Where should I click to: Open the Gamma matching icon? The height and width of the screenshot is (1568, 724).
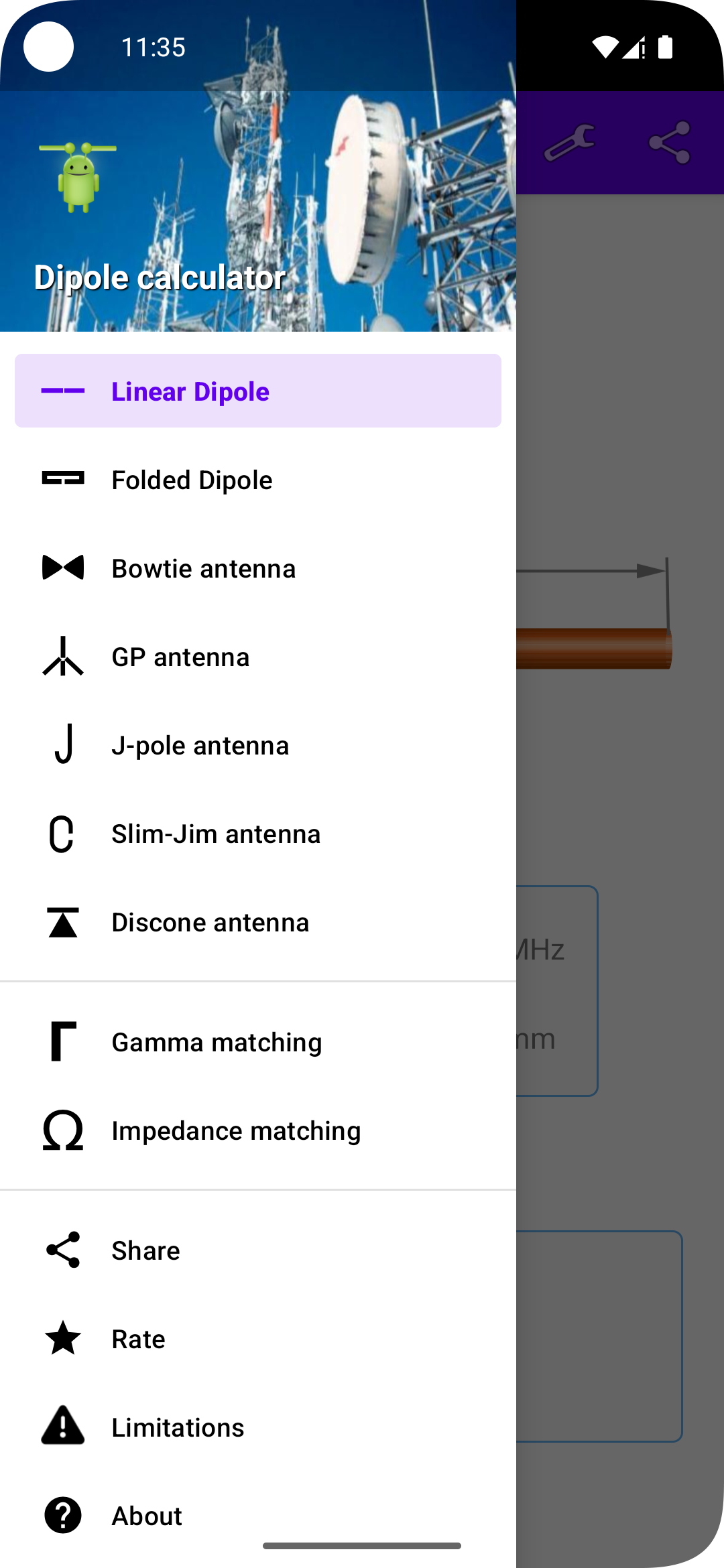[x=63, y=1041]
